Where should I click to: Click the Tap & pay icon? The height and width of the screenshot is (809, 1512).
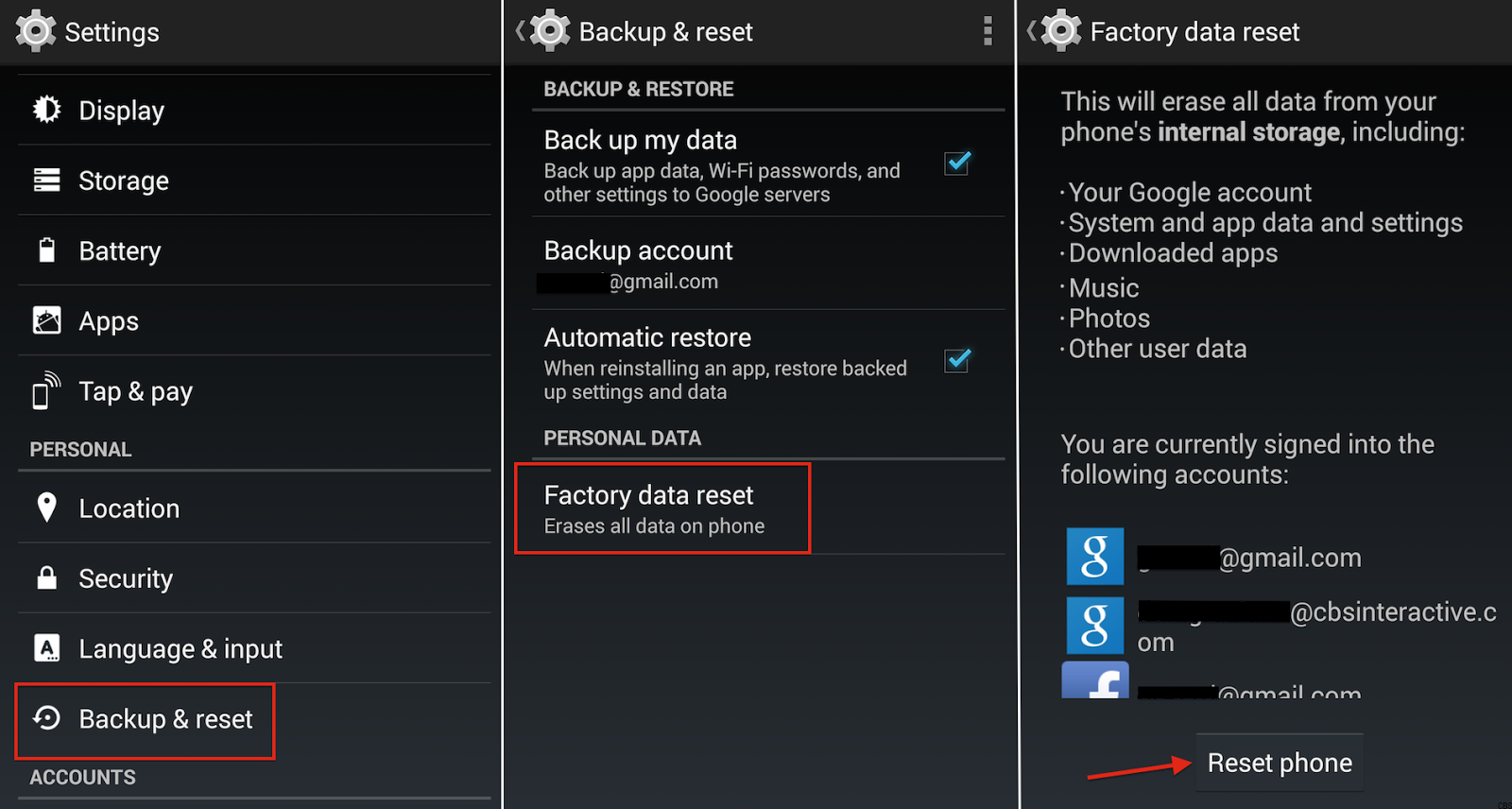click(x=45, y=390)
